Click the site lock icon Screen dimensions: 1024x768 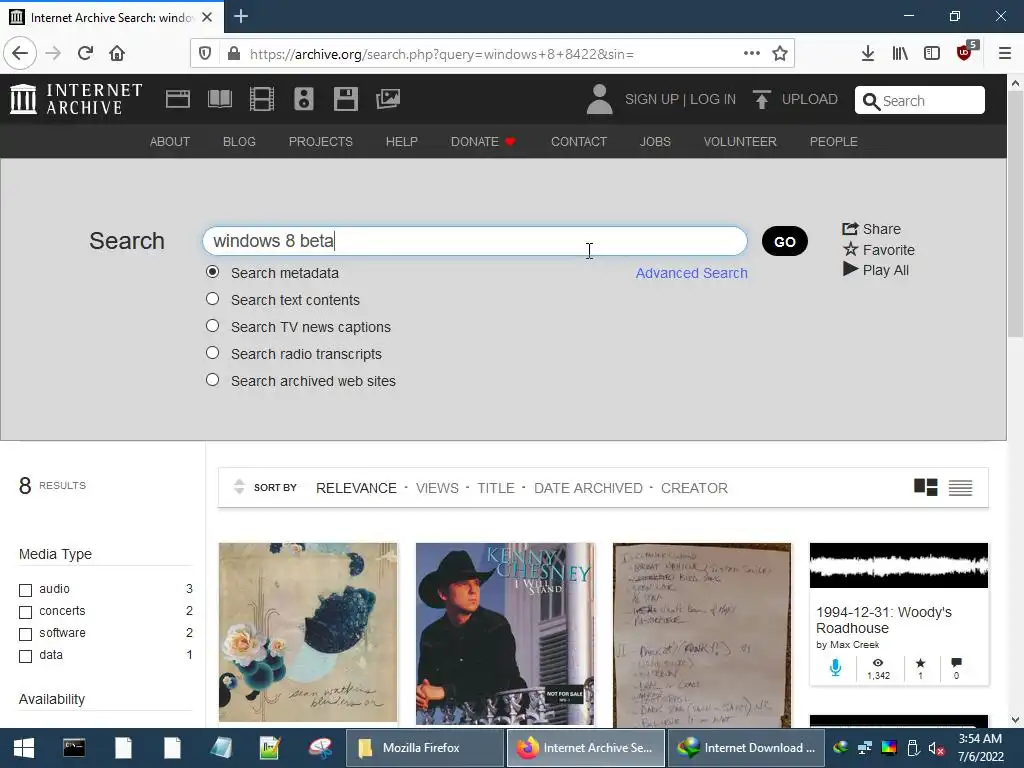(x=234, y=54)
